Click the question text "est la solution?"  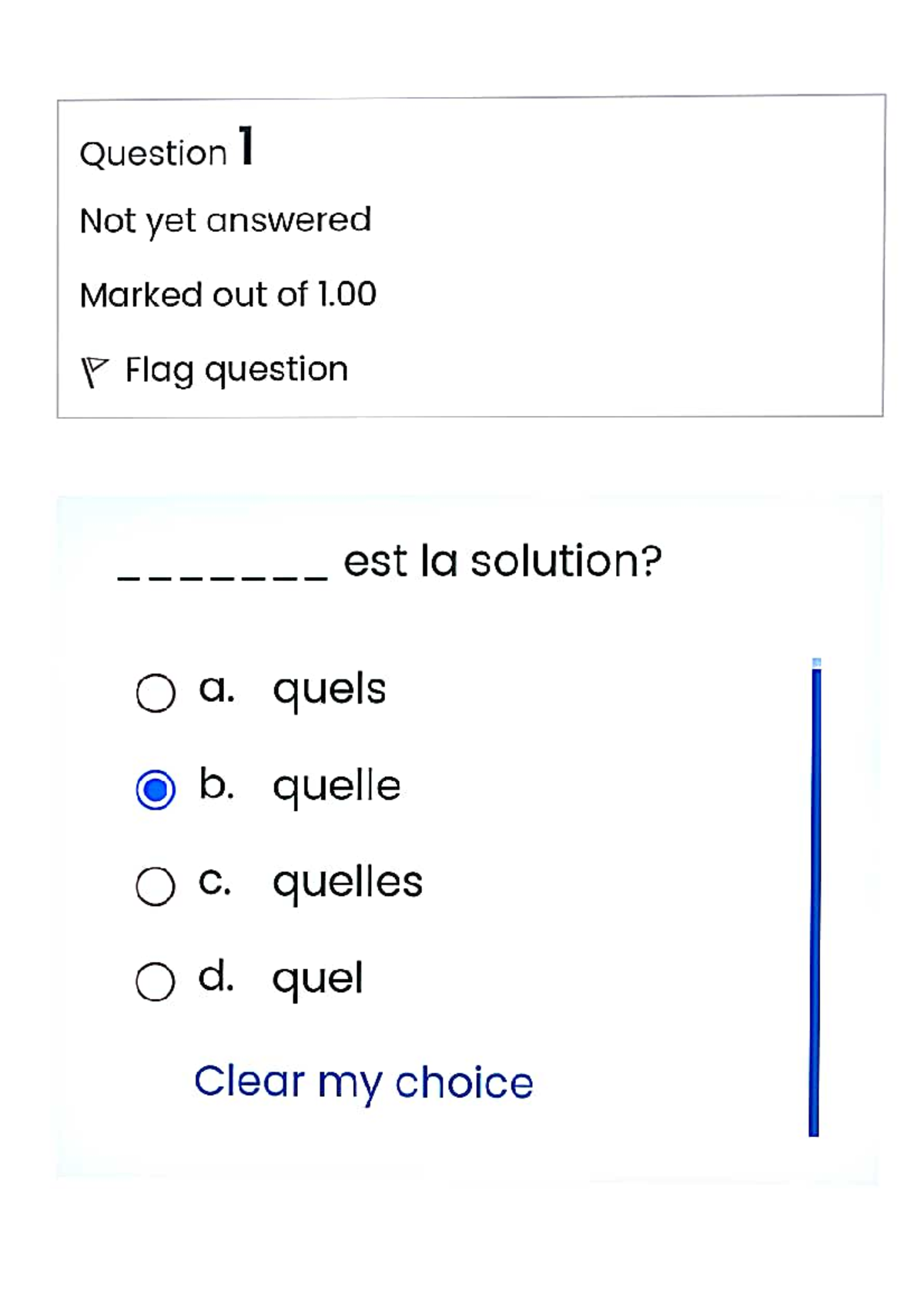pyautogui.click(x=502, y=561)
